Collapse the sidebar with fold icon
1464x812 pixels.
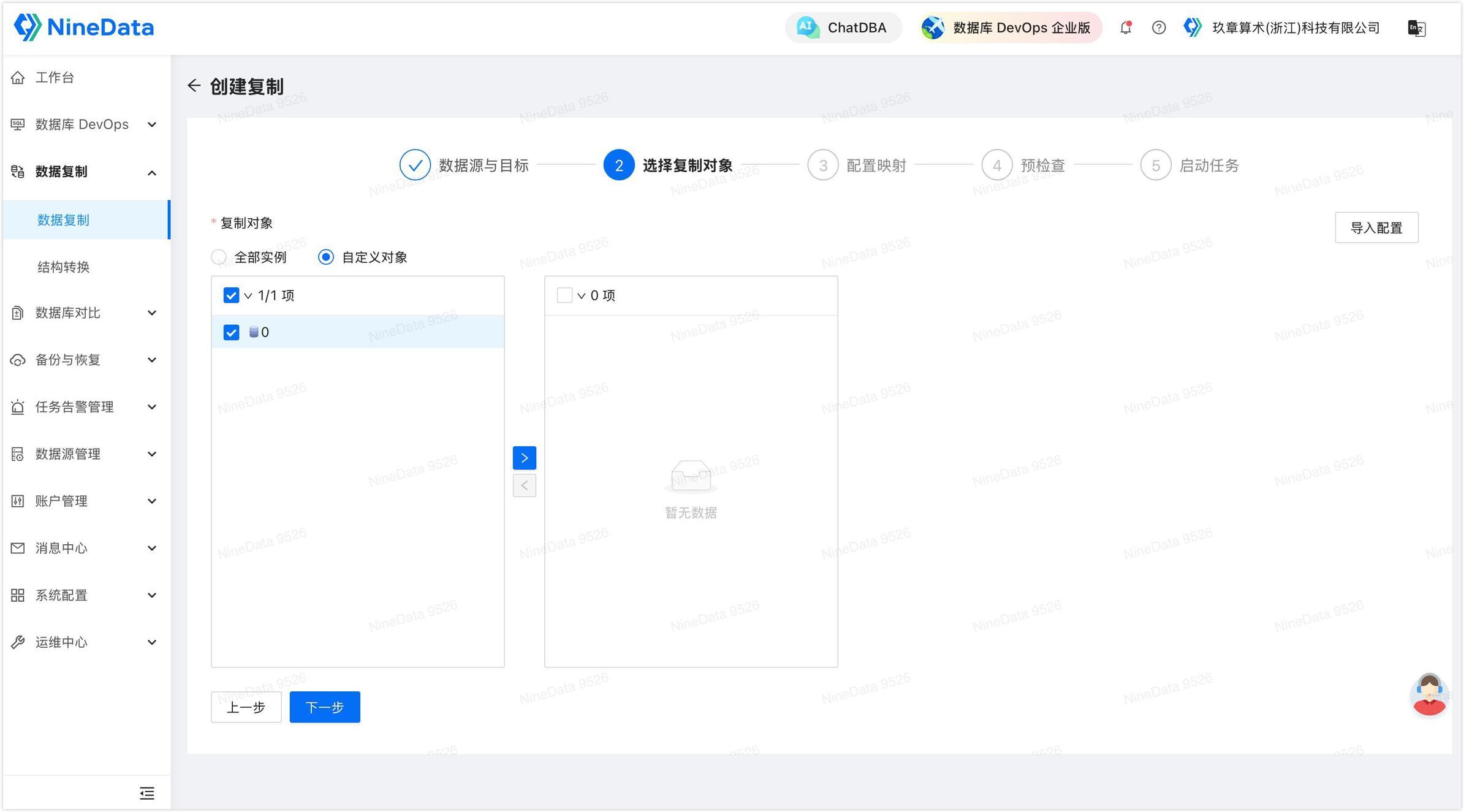(147, 793)
